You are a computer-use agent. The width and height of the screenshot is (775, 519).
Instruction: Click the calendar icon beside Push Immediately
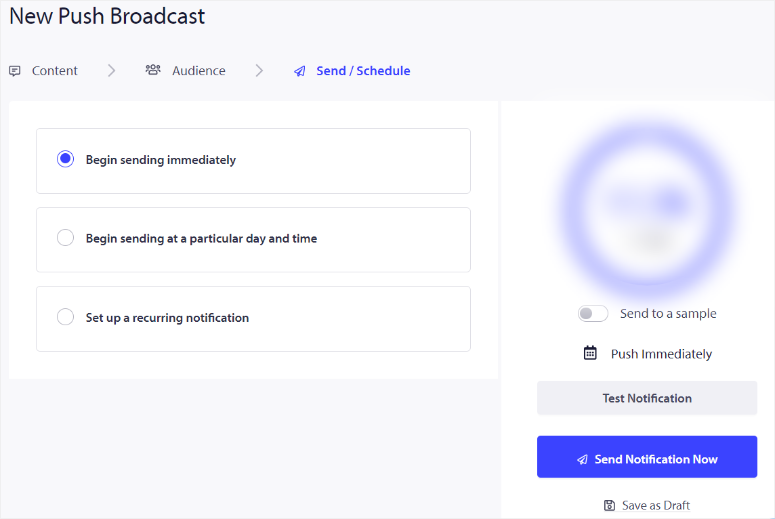coord(590,353)
